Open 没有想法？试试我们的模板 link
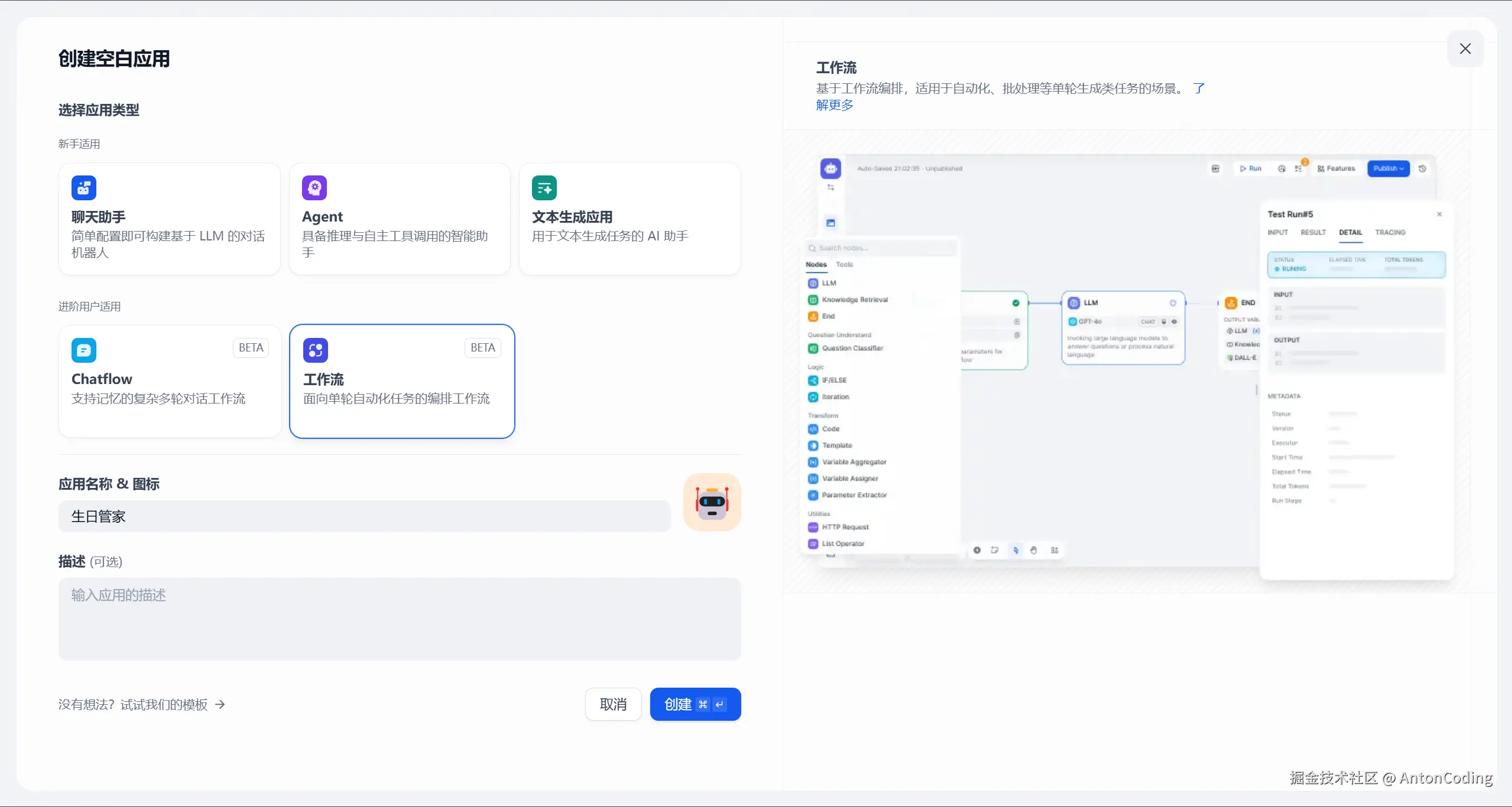Image resolution: width=1512 pixels, height=807 pixels. [x=133, y=704]
